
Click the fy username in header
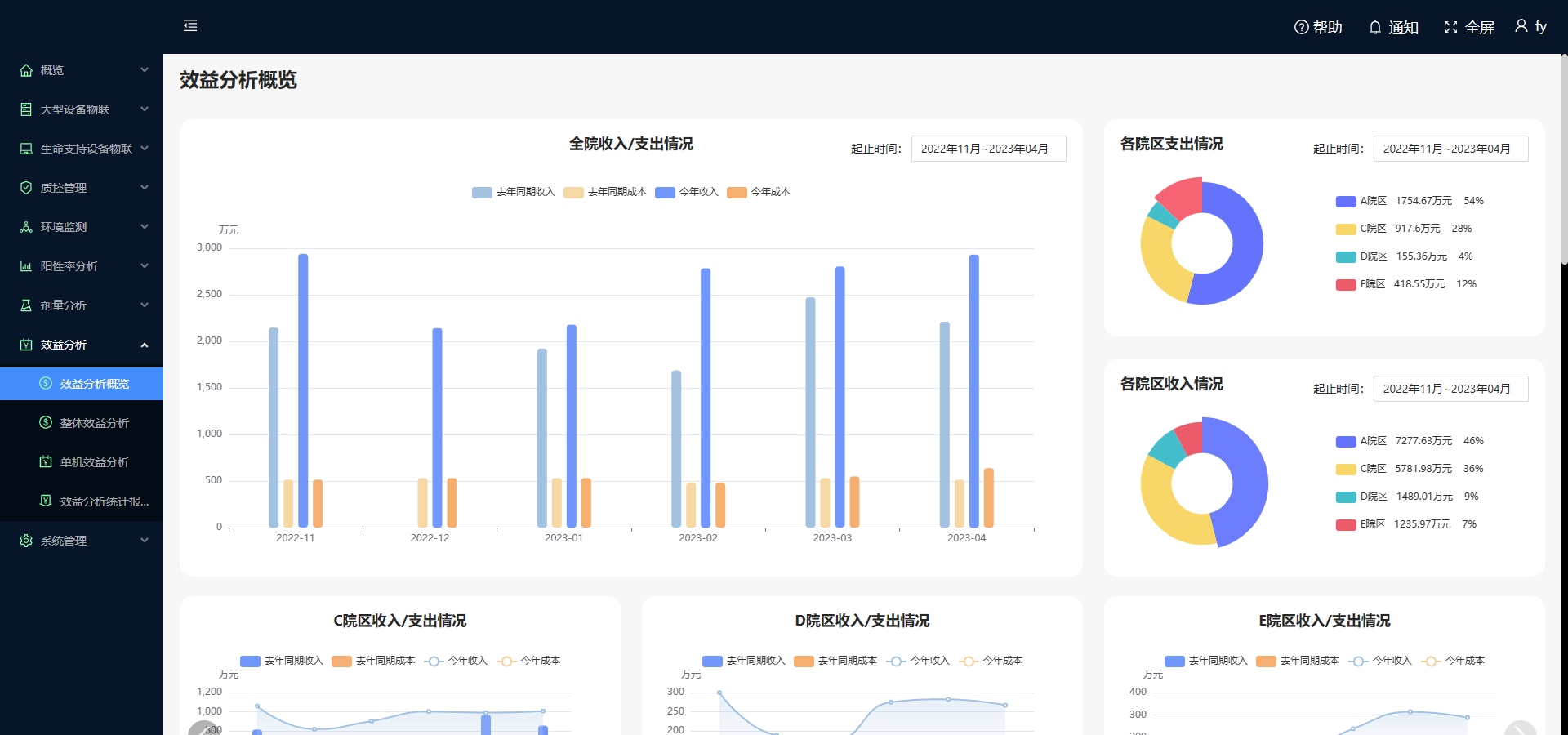pyautogui.click(x=1541, y=26)
